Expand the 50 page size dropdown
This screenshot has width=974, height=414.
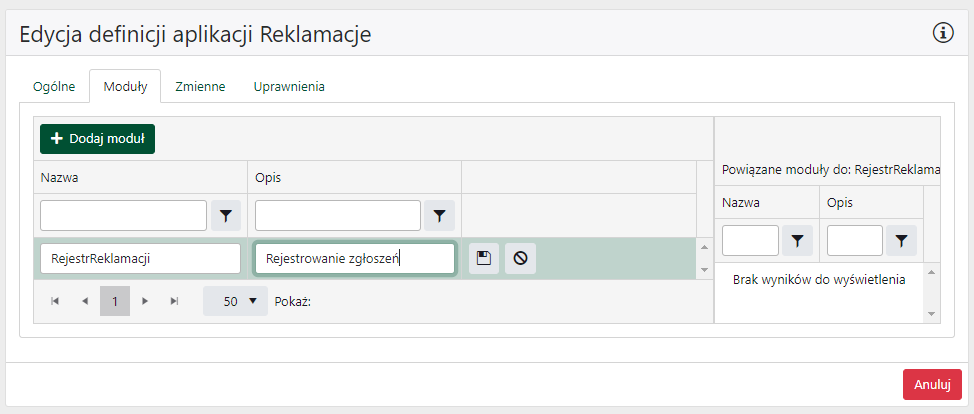tap(236, 301)
